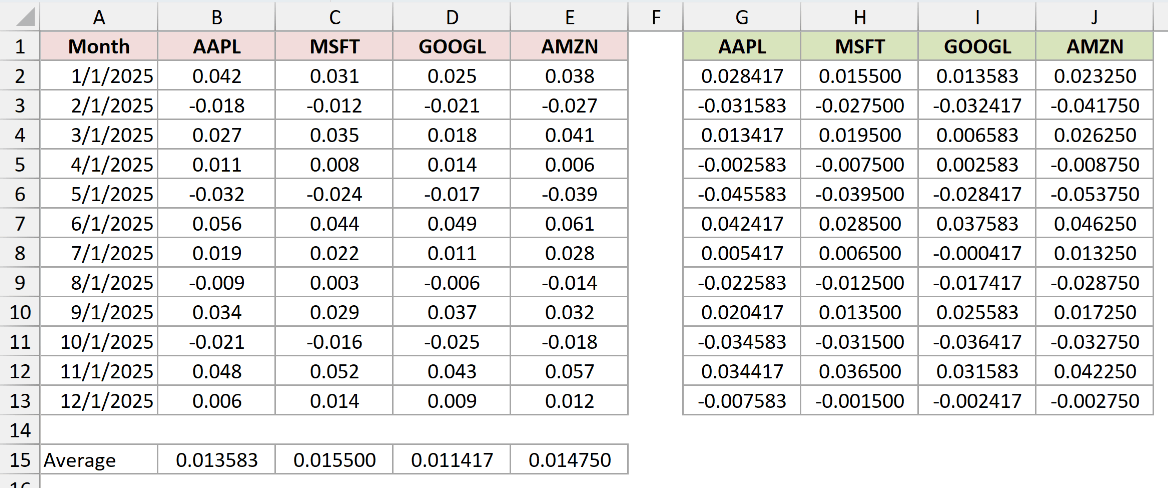Select cell containing 0.037
The width and height of the screenshot is (1168, 488).
[x=451, y=312]
